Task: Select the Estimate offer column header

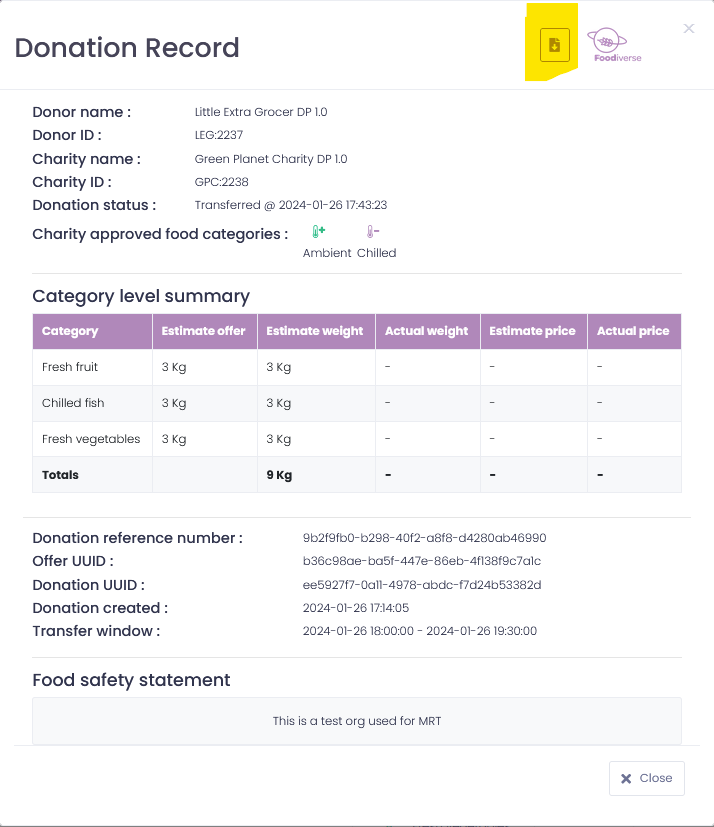Action: [x=205, y=331]
